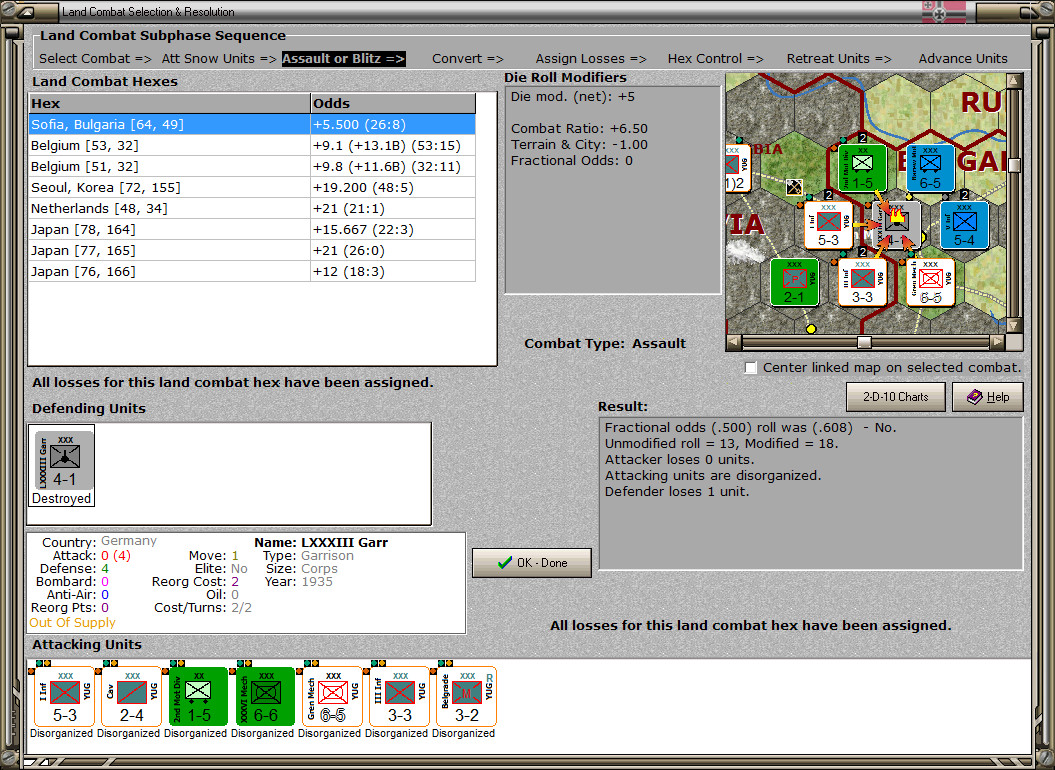The width and height of the screenshot is (1055, 770).
Task: Toggle center linked map on selected combat
Action: 751,368
